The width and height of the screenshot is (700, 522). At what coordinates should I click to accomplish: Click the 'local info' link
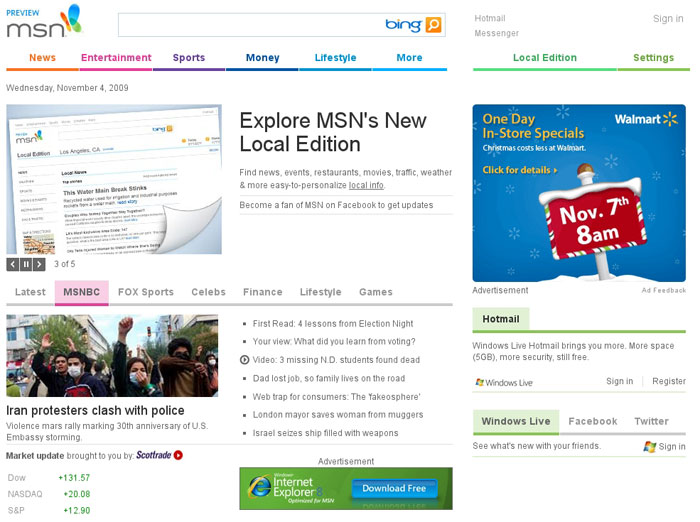click(366, 185)
